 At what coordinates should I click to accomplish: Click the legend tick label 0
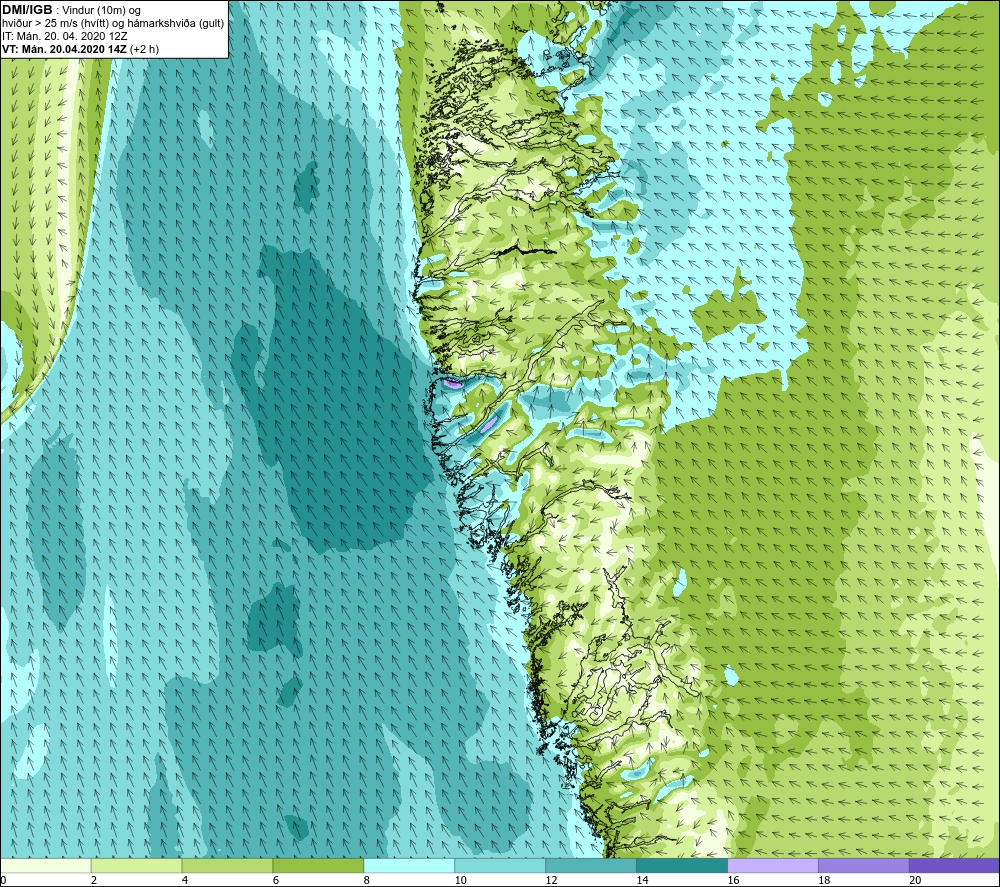coord(3,880)
